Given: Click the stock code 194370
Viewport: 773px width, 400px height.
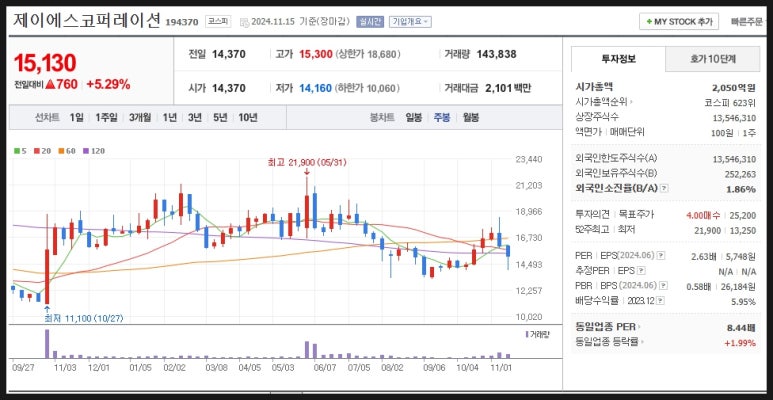Looking at the screenshot, I should coord(182,22).
